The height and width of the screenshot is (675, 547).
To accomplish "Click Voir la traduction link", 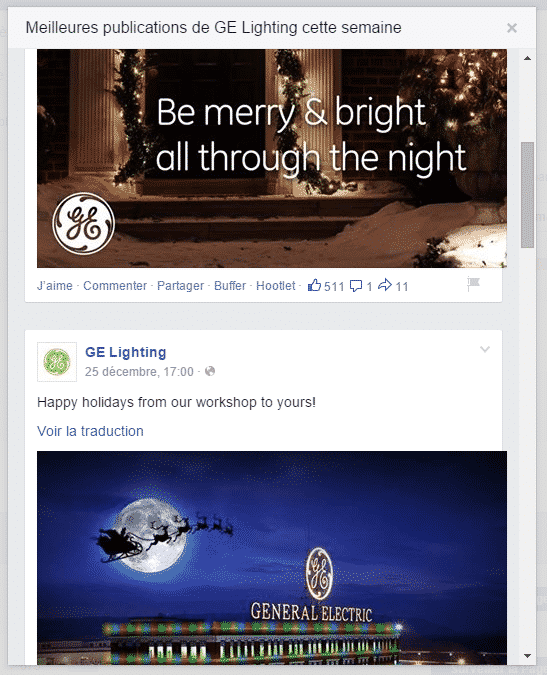I will pyautogui.click(x=90, y=431).
